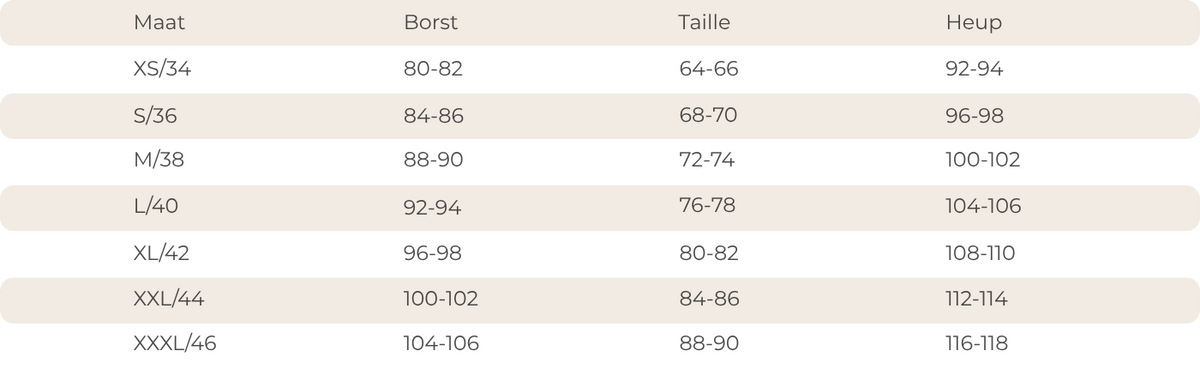1200x369 pixels.
Task: Click Heup value 100-102
Action: coord(983,159)
